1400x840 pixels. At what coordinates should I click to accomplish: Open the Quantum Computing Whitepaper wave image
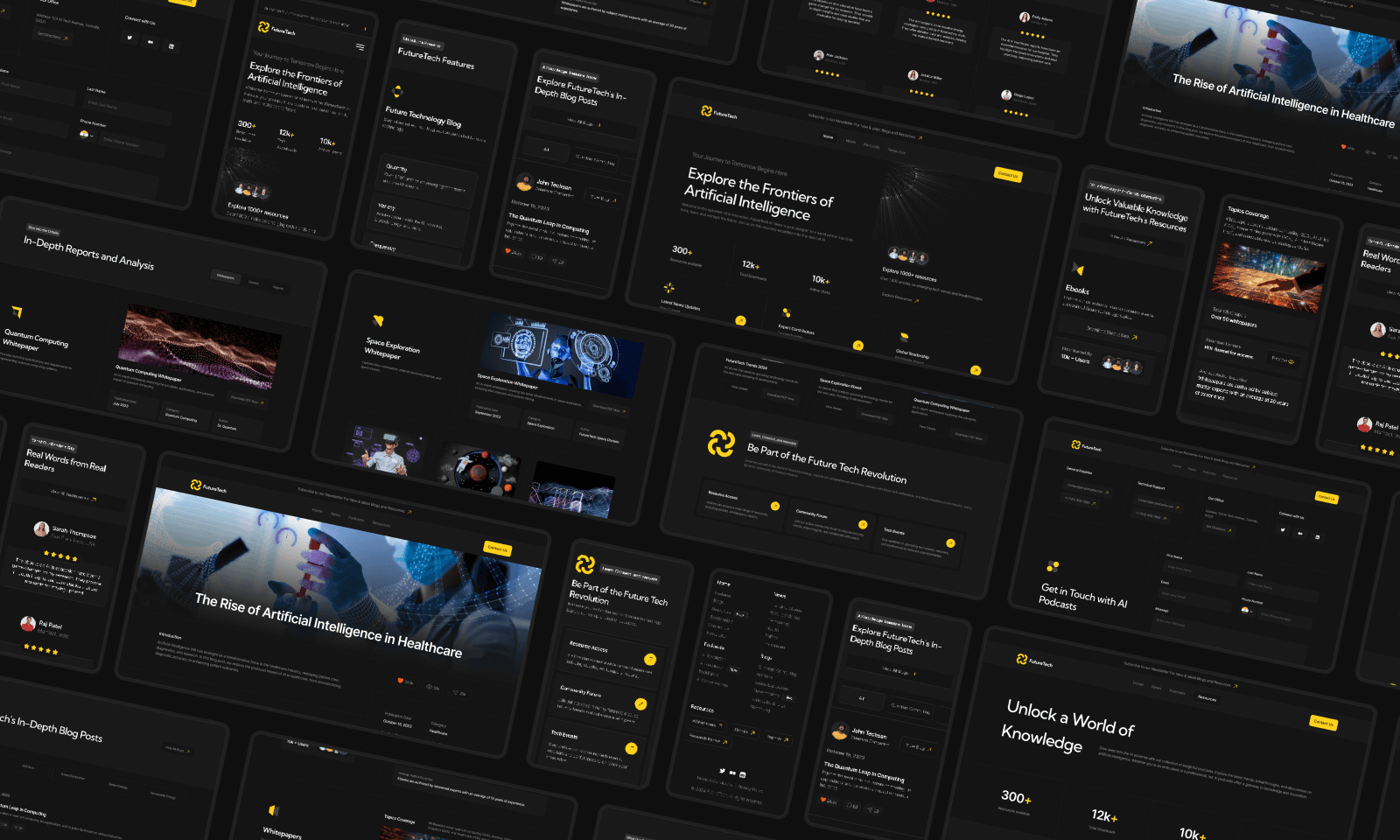tap(199, 345)
